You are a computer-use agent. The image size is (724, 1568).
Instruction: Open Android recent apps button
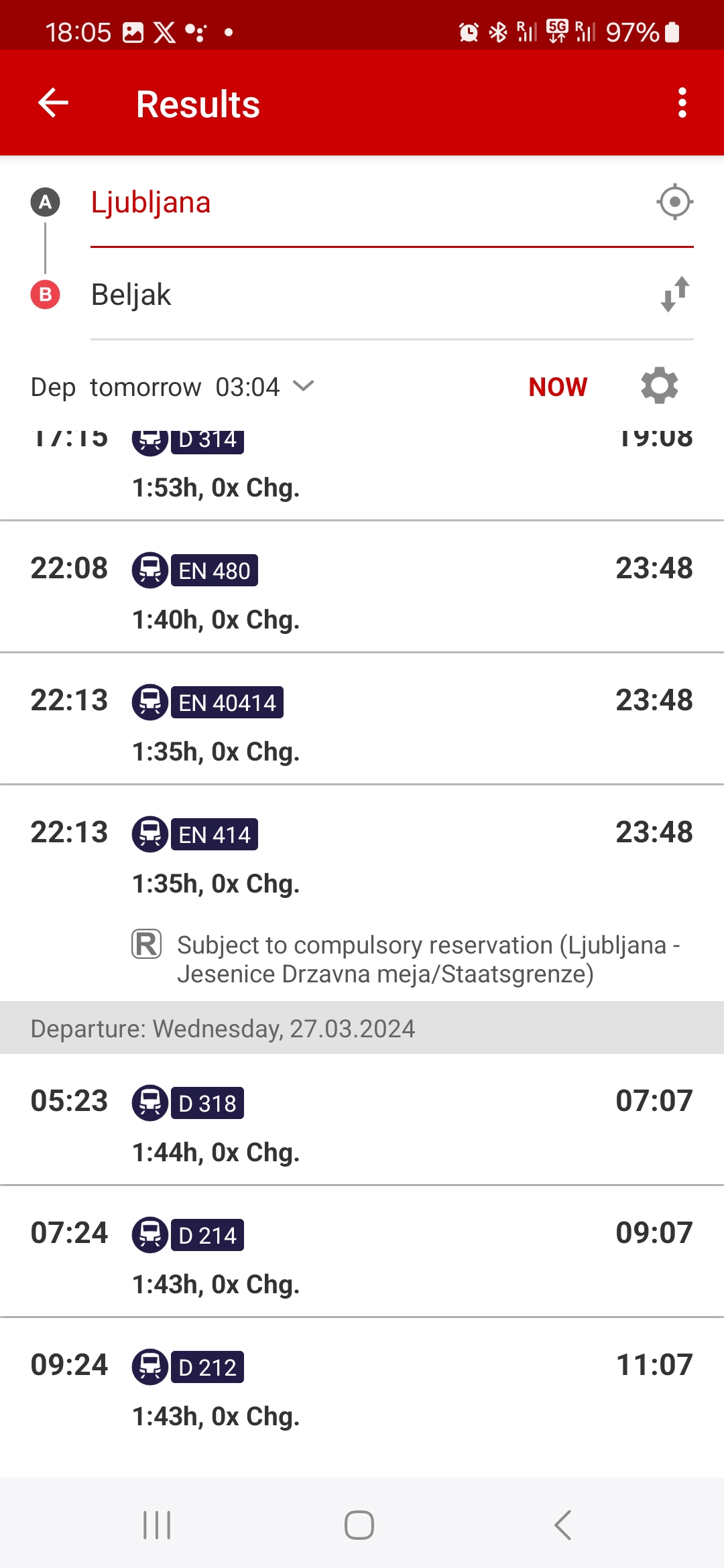(x=158, y=1525)
